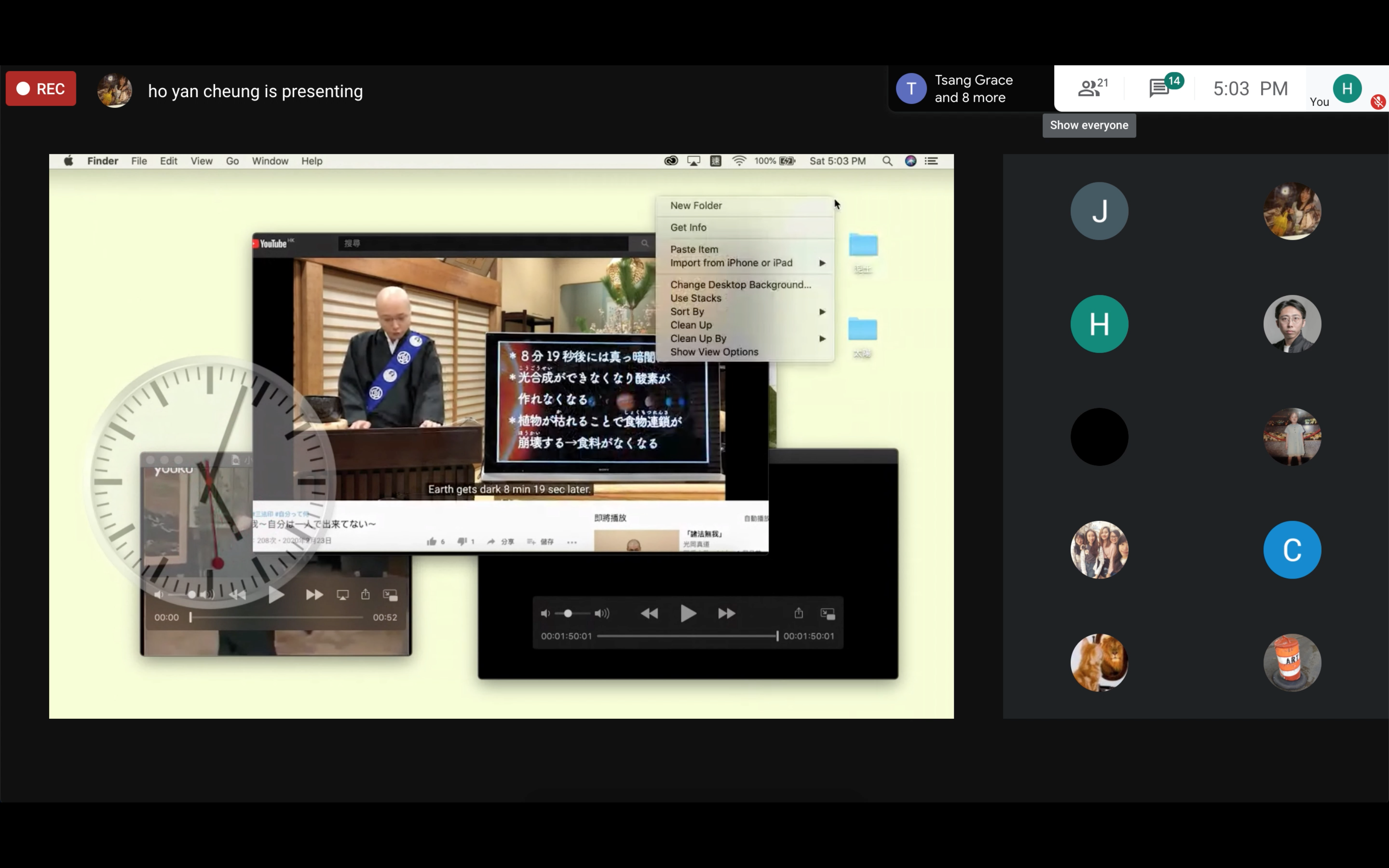1389x868 pixels.
Task: Click the YouTube search input field
Action: pos(483,243)
